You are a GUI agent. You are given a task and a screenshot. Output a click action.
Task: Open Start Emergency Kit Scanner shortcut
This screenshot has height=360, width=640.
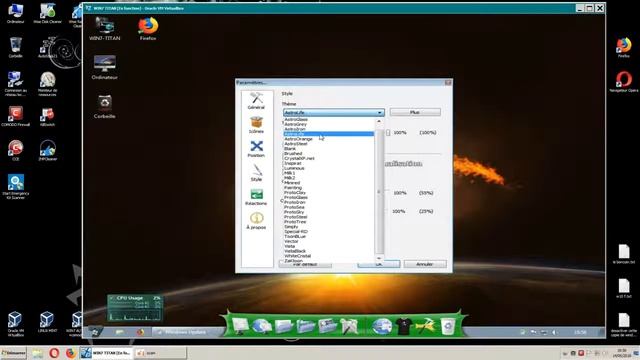(16, 187)
